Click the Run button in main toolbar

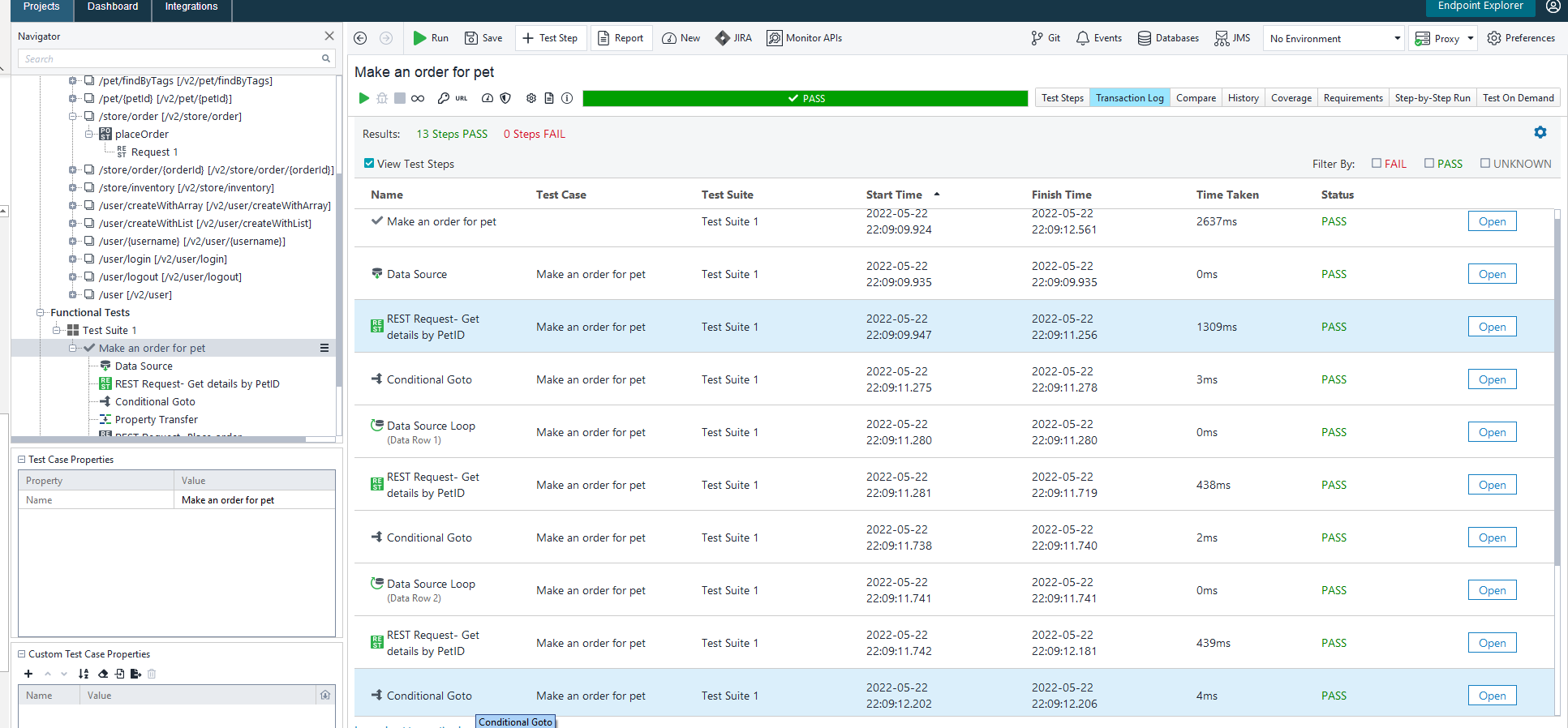(x=431, y=38)
